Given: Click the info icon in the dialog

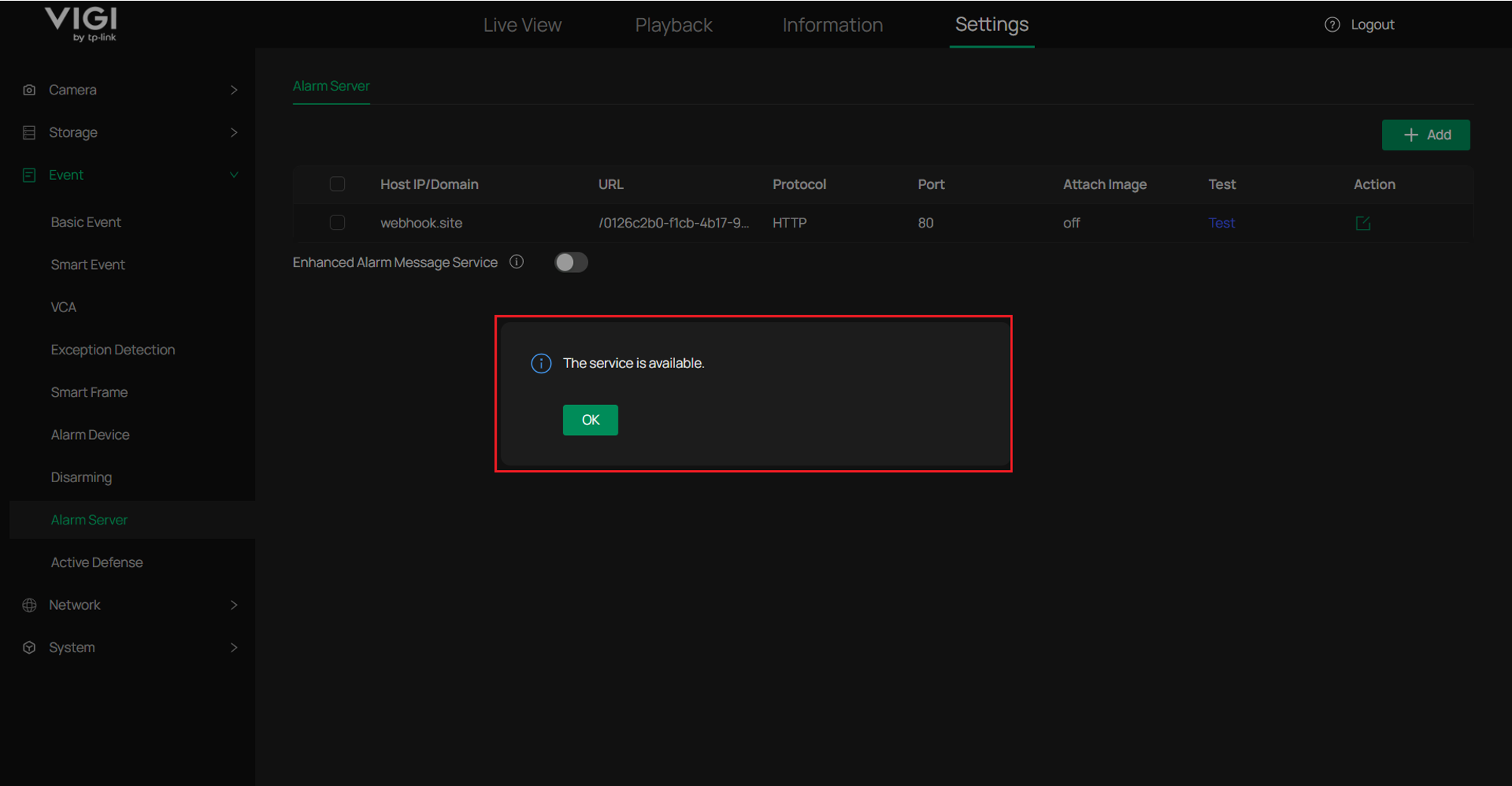Looking at the screenshot, I should click(541, 364).
